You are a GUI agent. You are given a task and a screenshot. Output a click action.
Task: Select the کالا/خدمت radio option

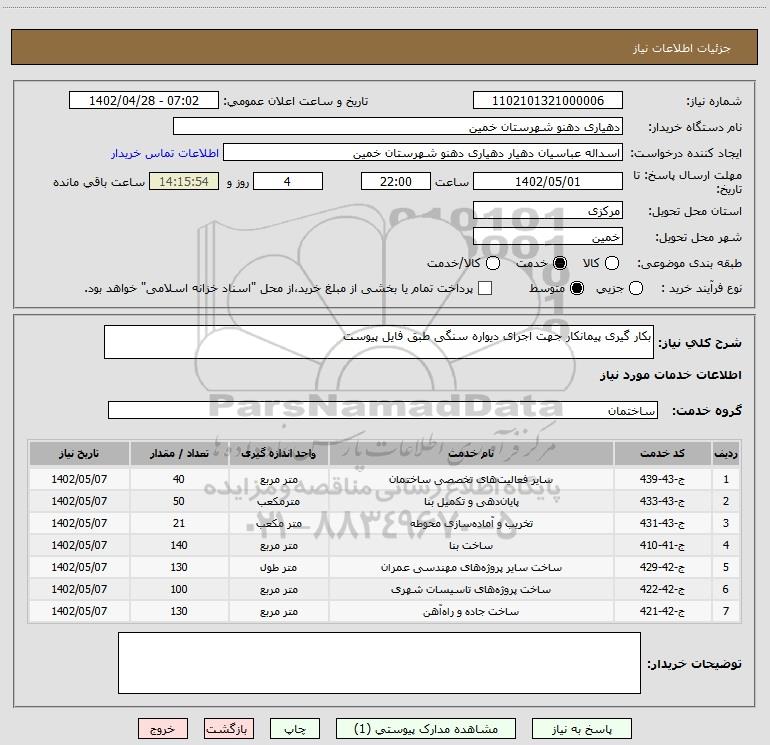tap(493, 263)
